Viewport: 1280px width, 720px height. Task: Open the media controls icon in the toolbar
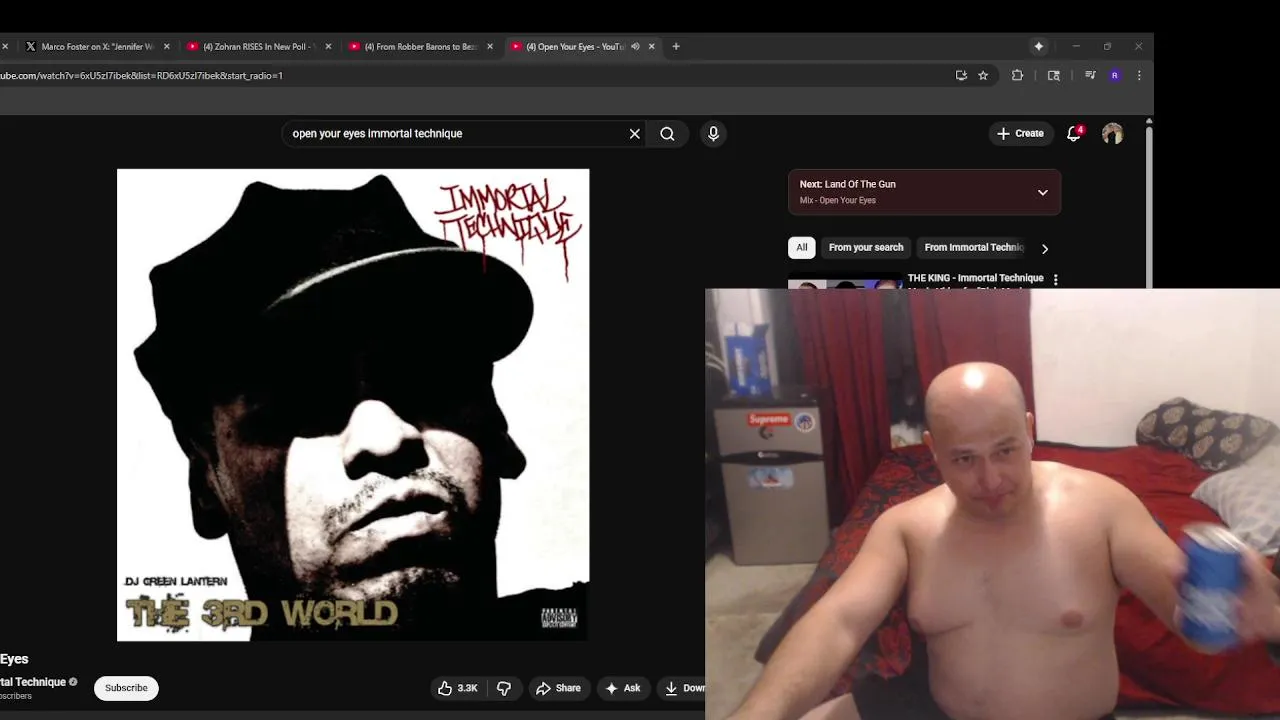(x=1090, y=75)
